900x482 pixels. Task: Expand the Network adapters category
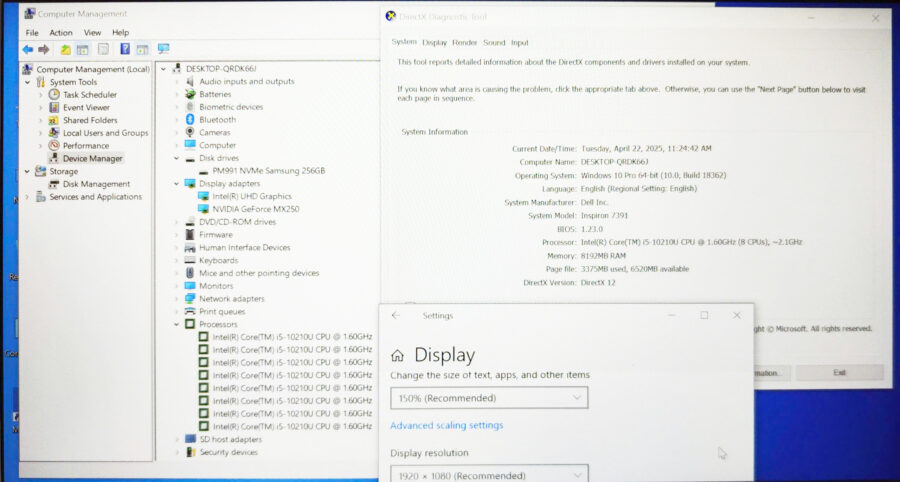(x=177, y=298)
